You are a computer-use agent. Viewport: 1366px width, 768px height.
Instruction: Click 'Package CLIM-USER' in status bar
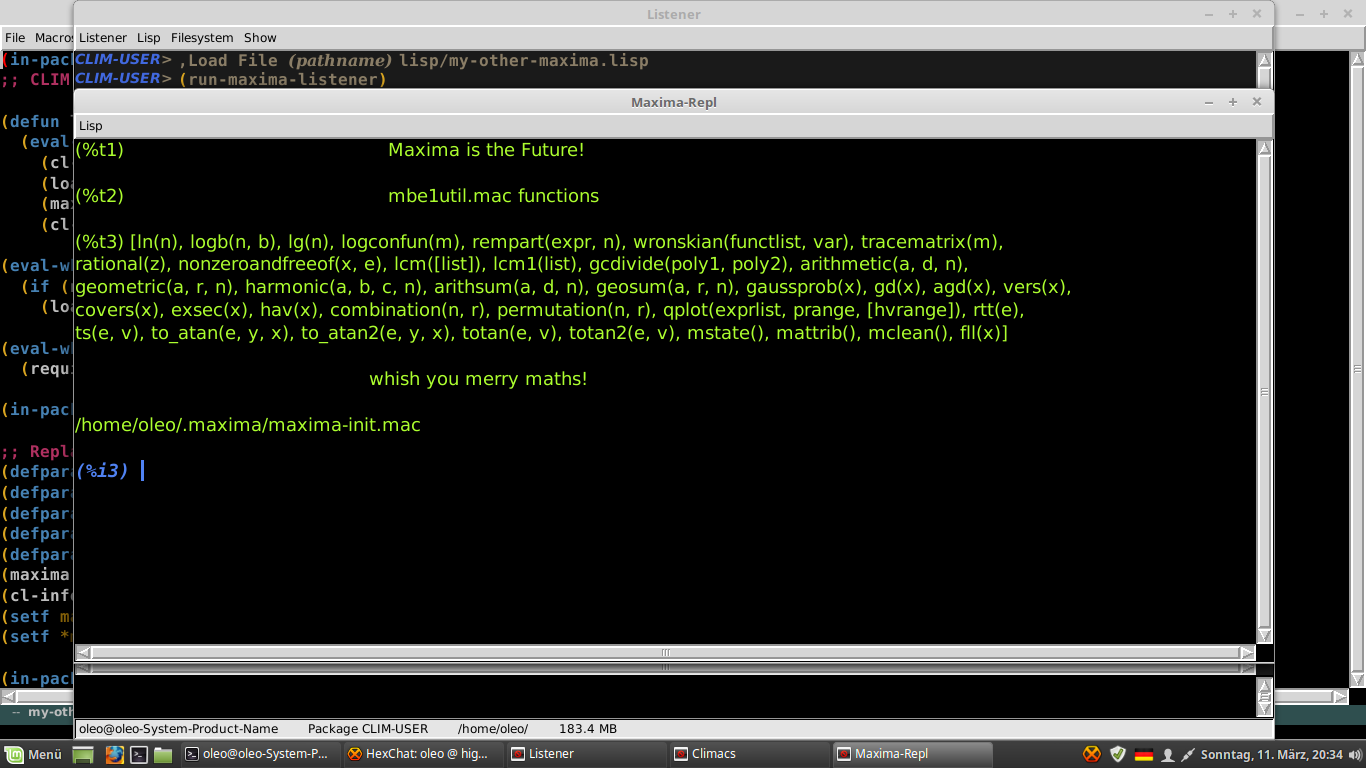coord(368,729)
